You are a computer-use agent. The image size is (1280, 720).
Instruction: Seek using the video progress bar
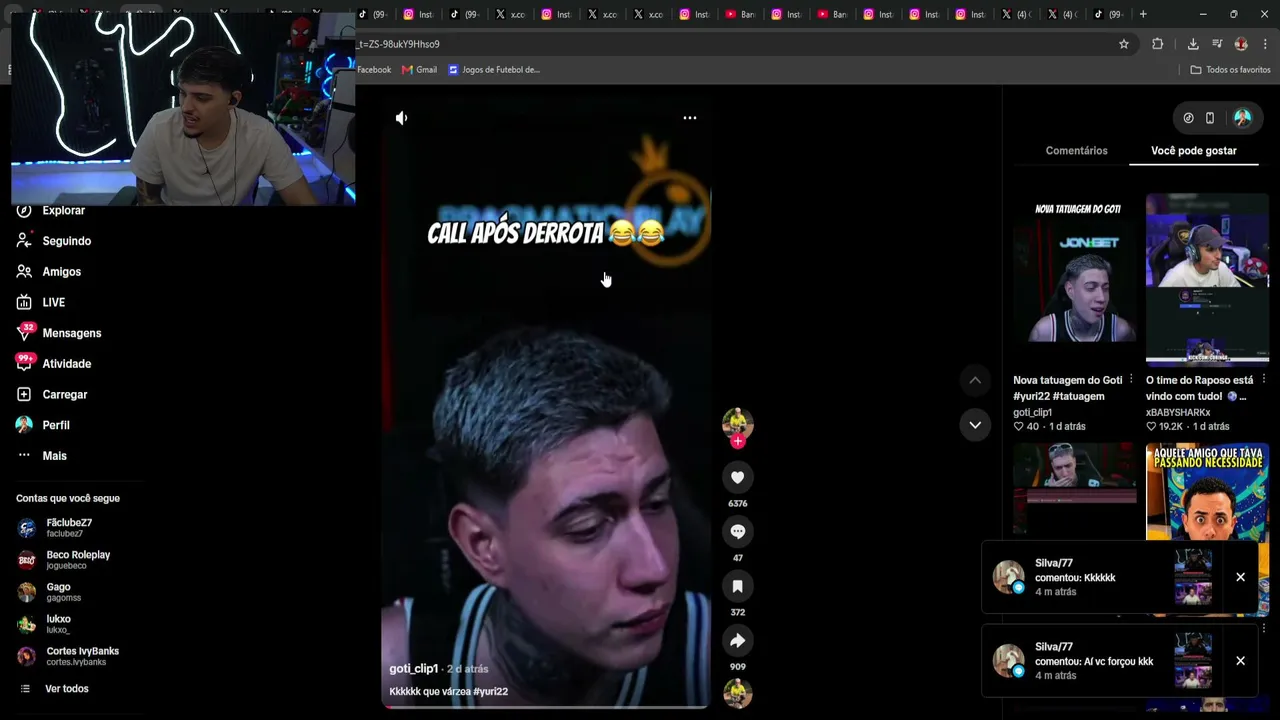(x=545, y=707)
